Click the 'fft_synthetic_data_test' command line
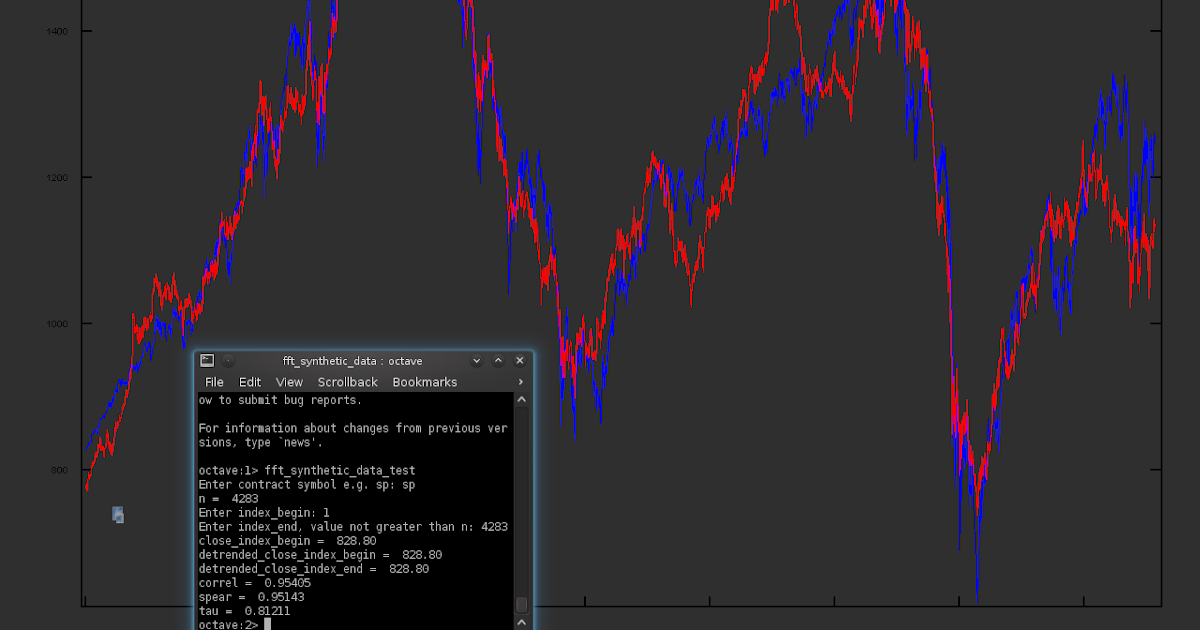1200x630 pixels. [x=306, y=470]
